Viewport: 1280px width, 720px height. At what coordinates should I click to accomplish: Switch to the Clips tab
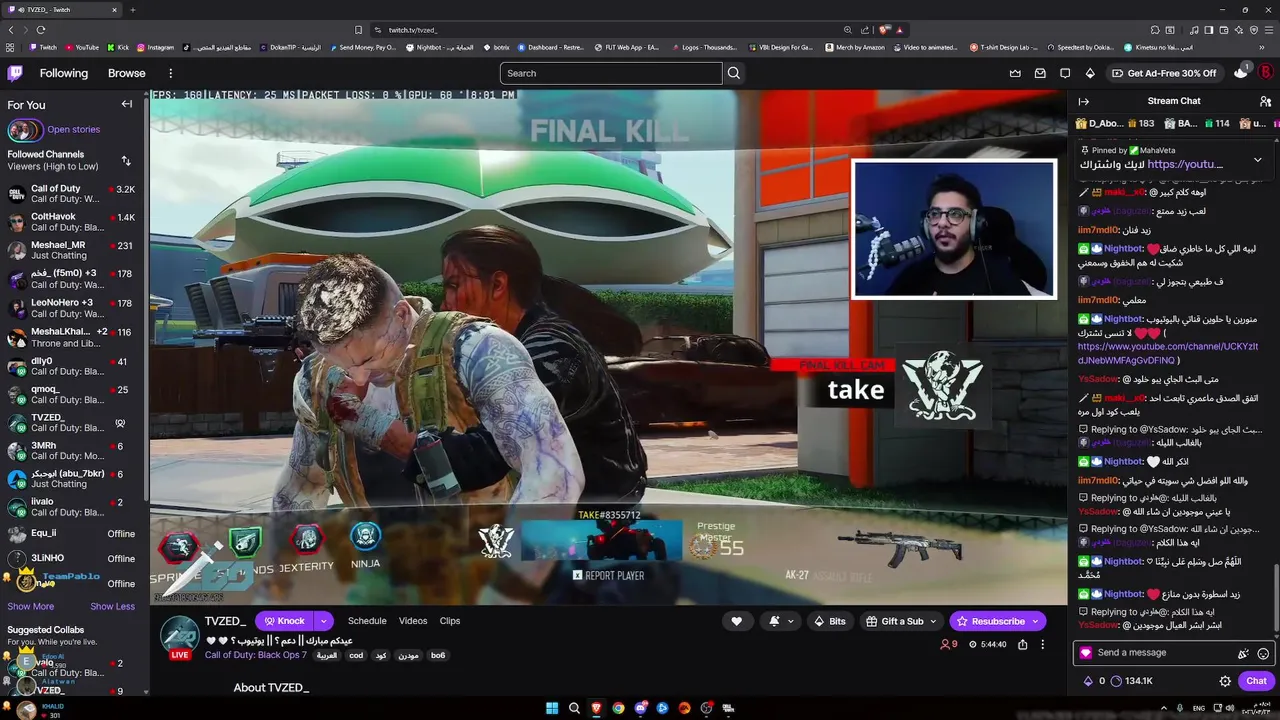(x=450, y=621)
